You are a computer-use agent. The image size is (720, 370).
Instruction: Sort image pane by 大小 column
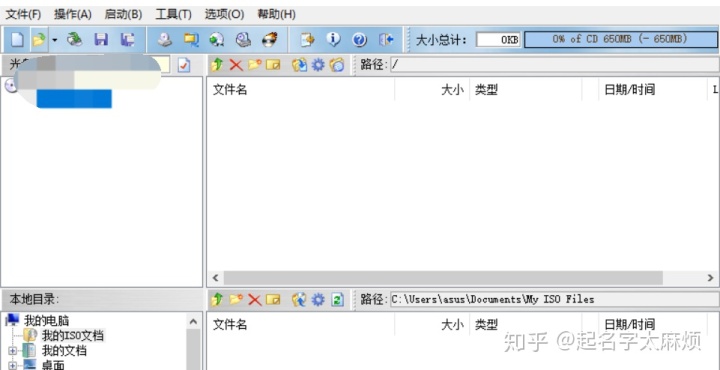tap(432, 90)
